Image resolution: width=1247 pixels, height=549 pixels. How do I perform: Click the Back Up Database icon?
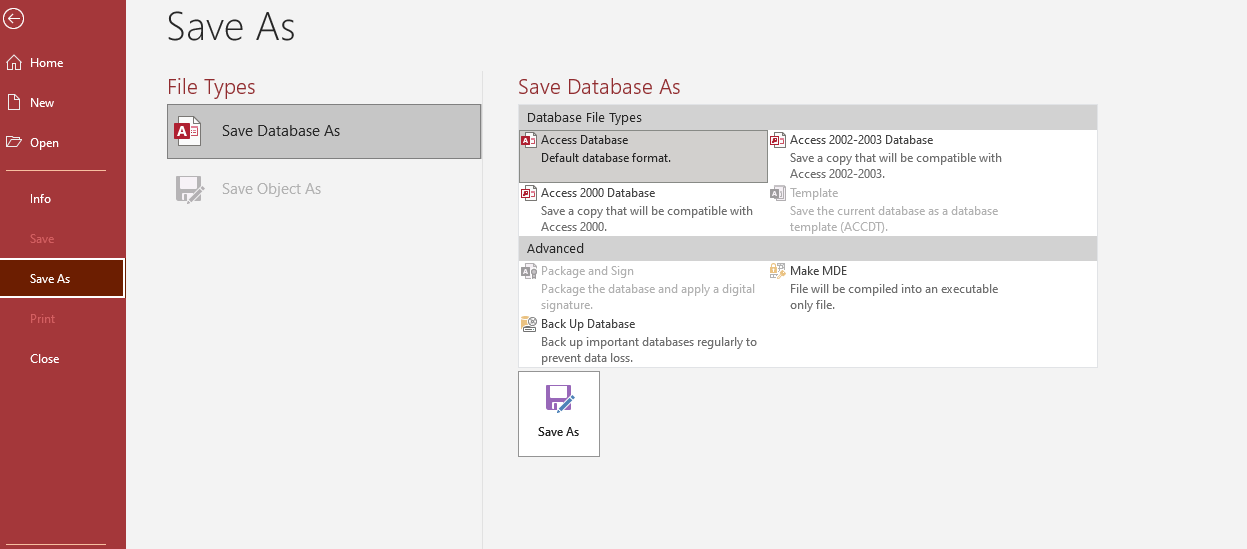[529, 324]
